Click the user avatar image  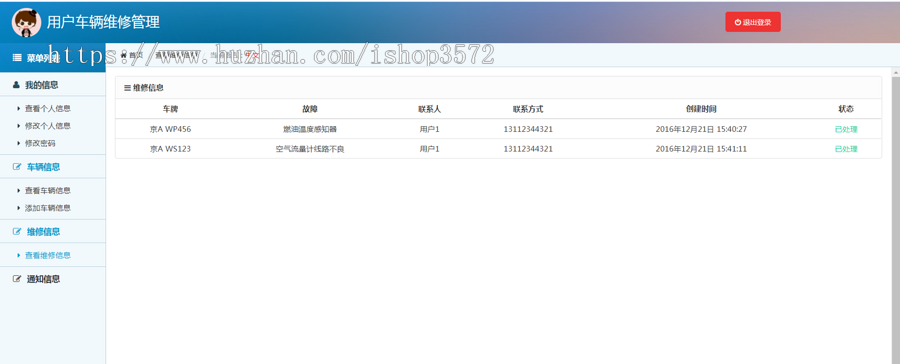[x=26, y=22]
